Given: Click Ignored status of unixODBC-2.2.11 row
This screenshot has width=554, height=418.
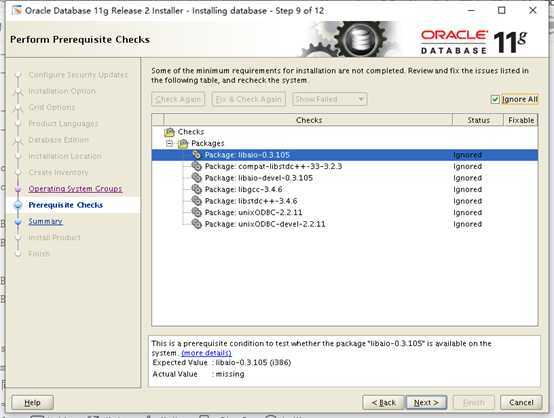Looking at the screenshot, I should coord(467,212).
